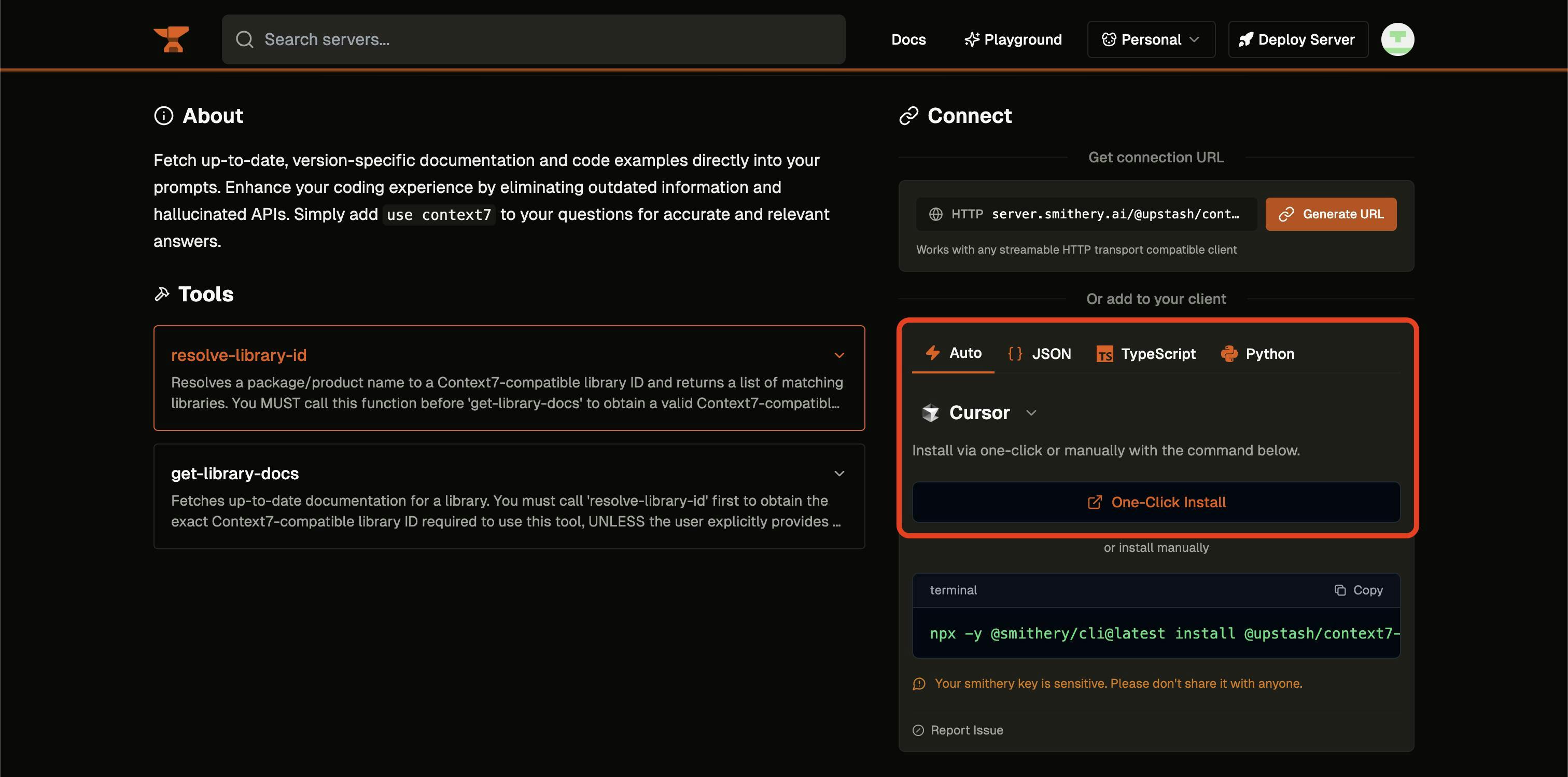
Task: Click the About info icon
Action: tap(164, 116)
